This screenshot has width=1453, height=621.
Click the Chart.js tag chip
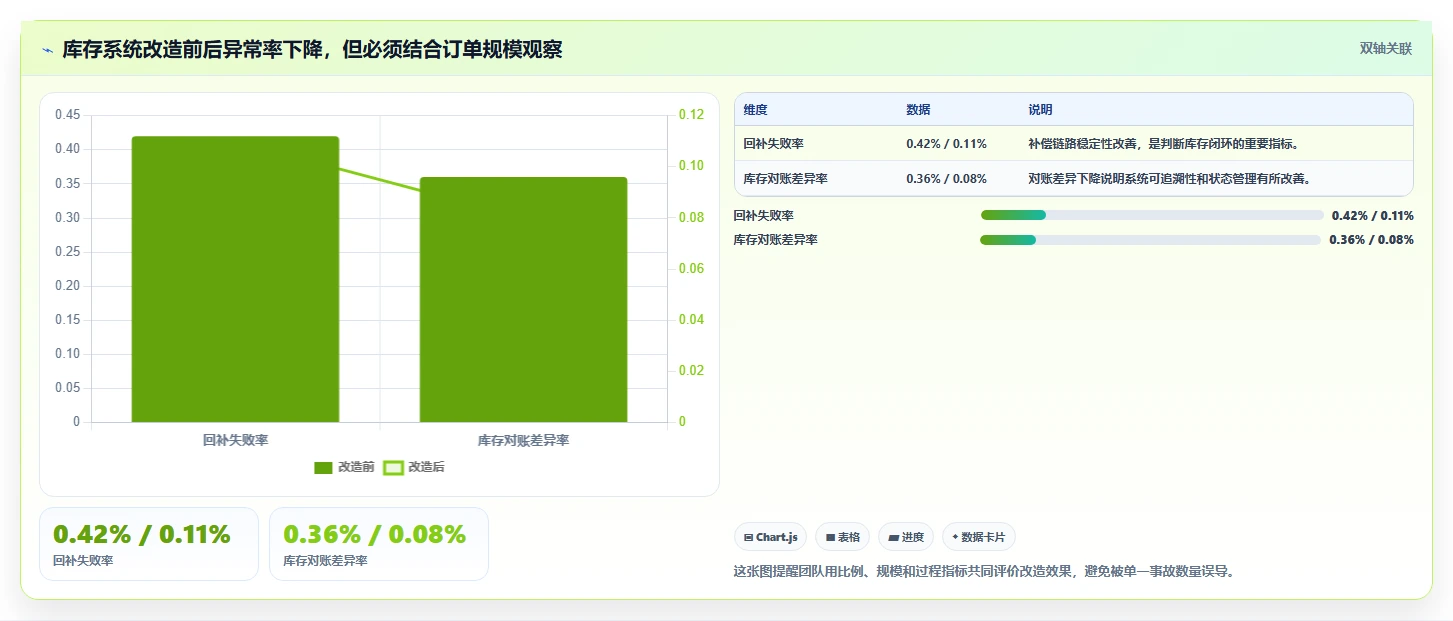pyautogui.click(x=770, y=537)
